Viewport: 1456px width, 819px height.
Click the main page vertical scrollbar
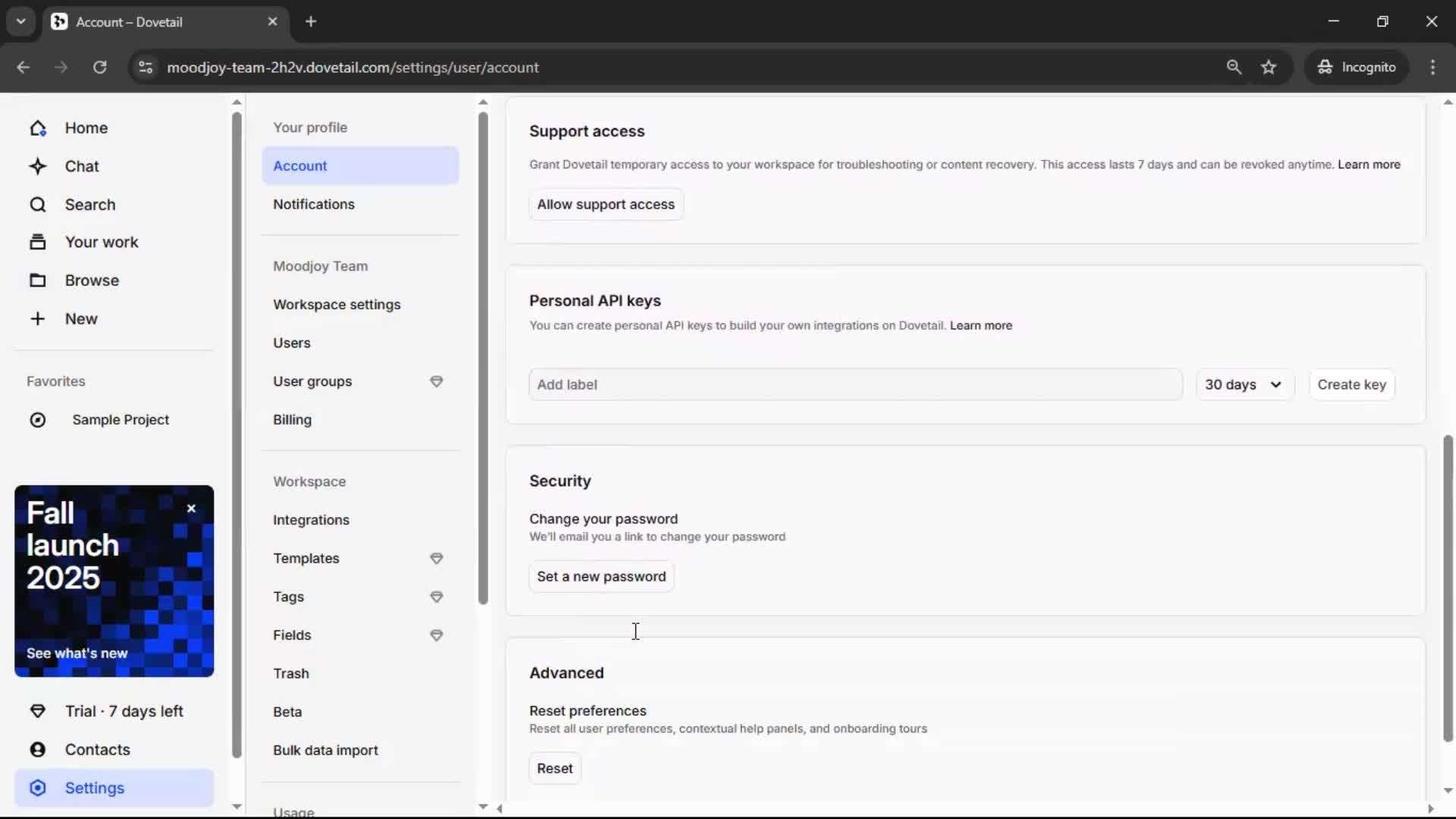(x=1448, y=588)
